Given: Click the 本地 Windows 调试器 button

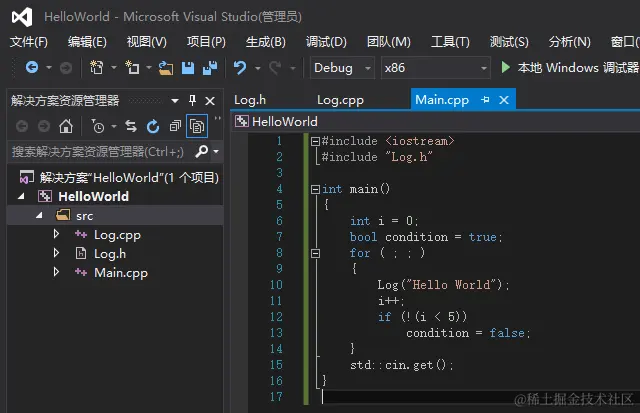Looking at the screenshot, I should point(569,67).
